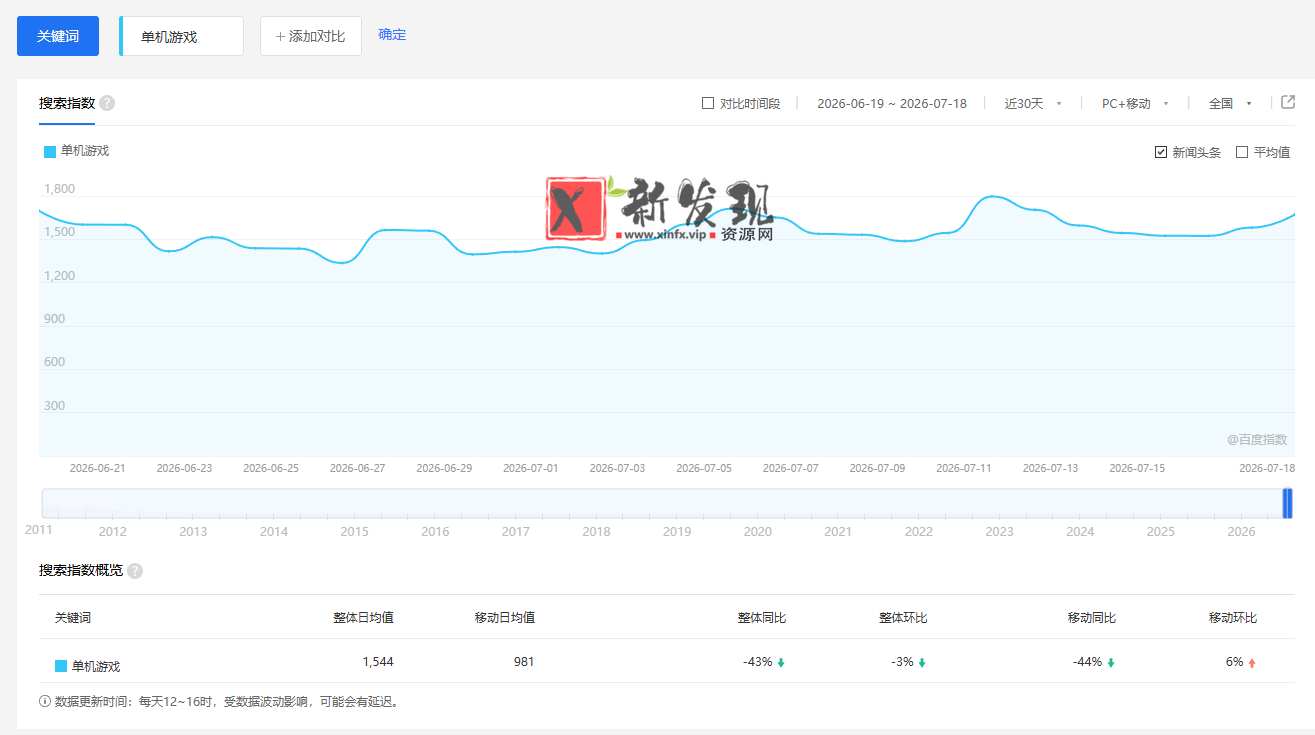Click the 移动同比 down arrow indicator
This screenshot has width=1315, height=735.
1110,662
